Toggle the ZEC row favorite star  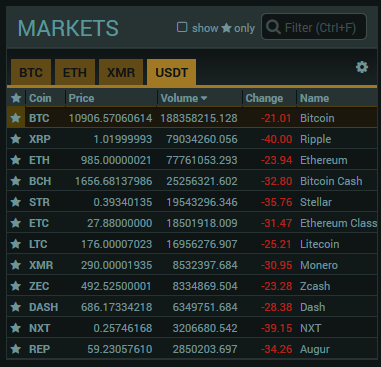pyautogui.click(x=16, y=286)
